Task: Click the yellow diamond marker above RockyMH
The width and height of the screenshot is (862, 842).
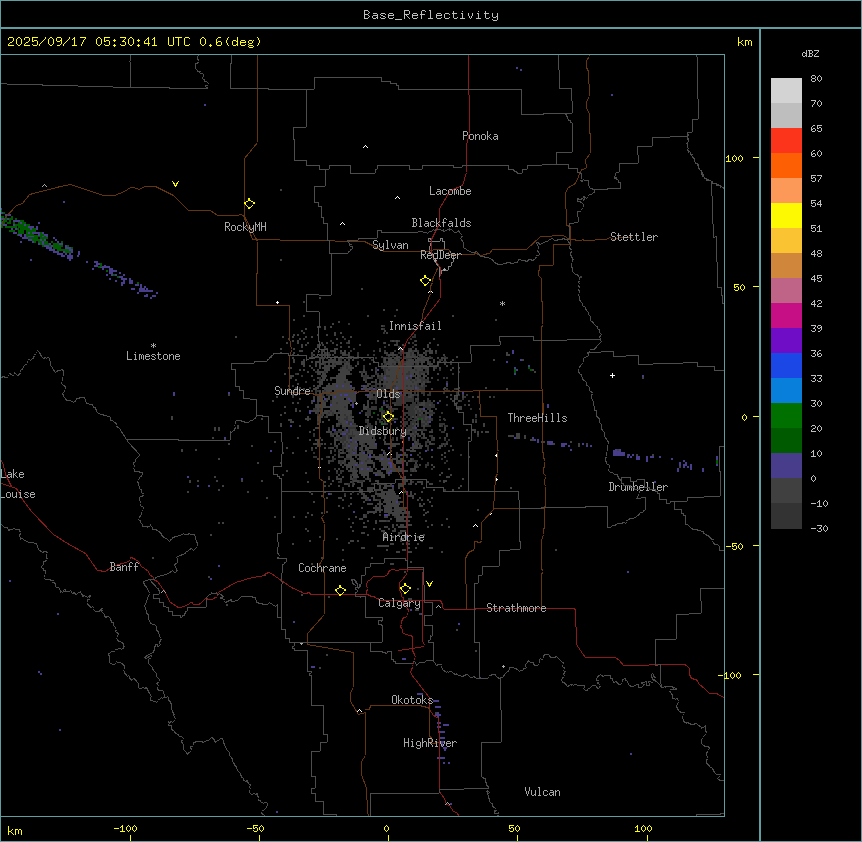Action: pyautogui.click(x=249, y=203)
